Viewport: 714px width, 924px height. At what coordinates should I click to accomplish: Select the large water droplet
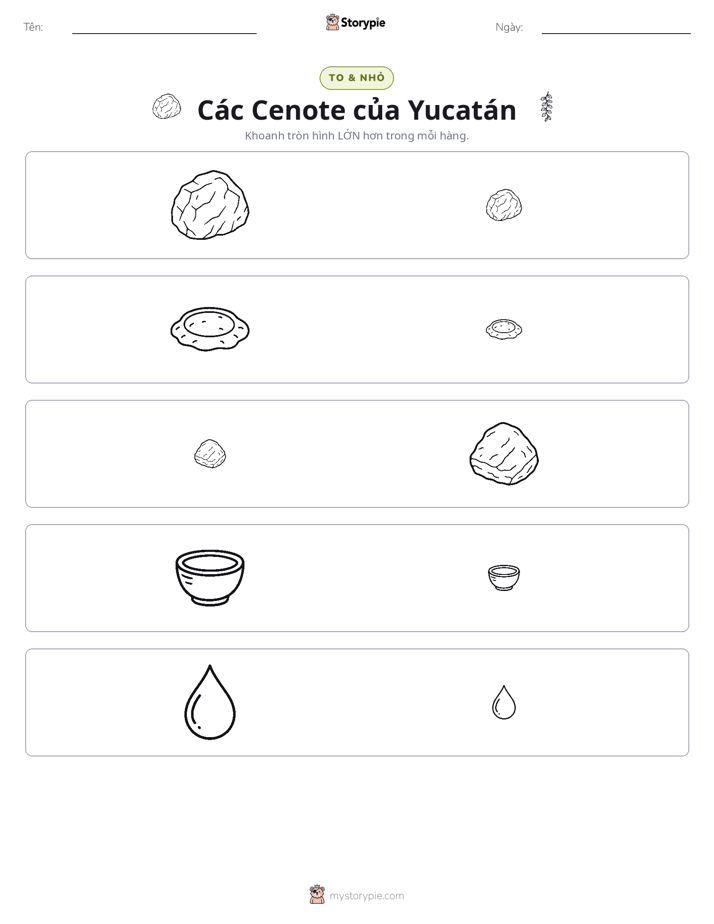point(210,702)
